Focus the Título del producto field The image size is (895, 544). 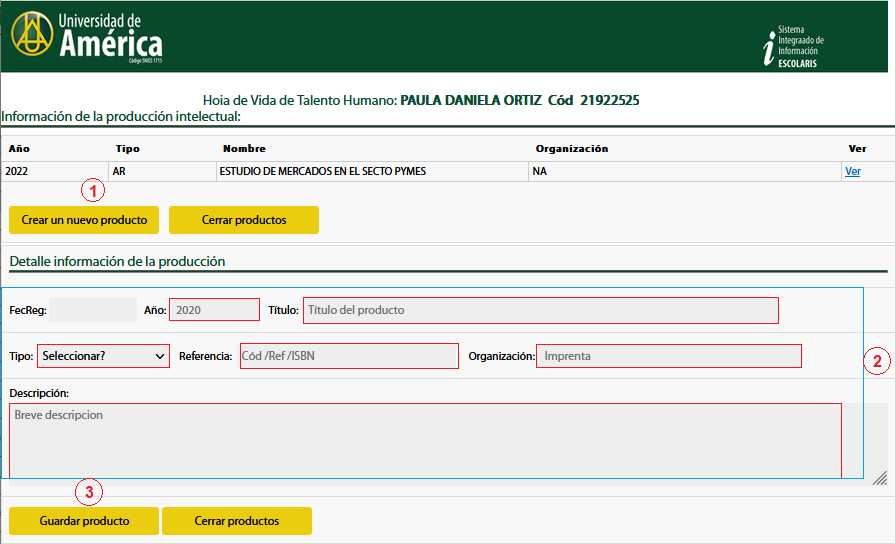click(541, 310)
